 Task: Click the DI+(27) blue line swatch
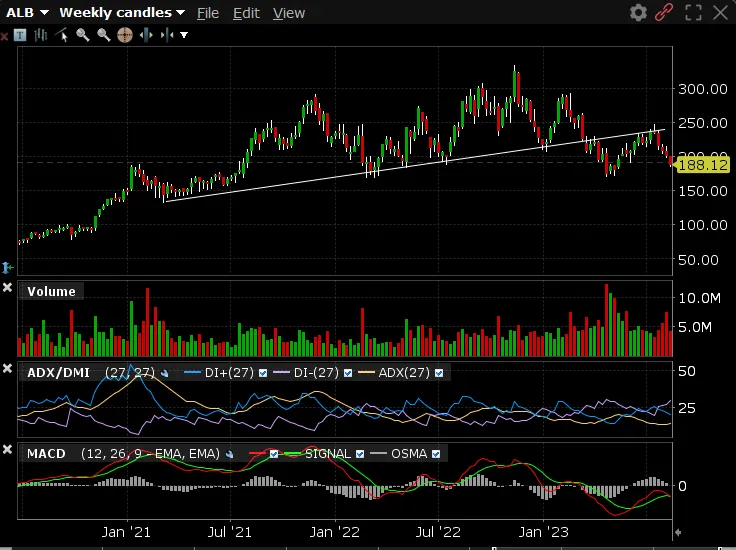tap(193, 373)
